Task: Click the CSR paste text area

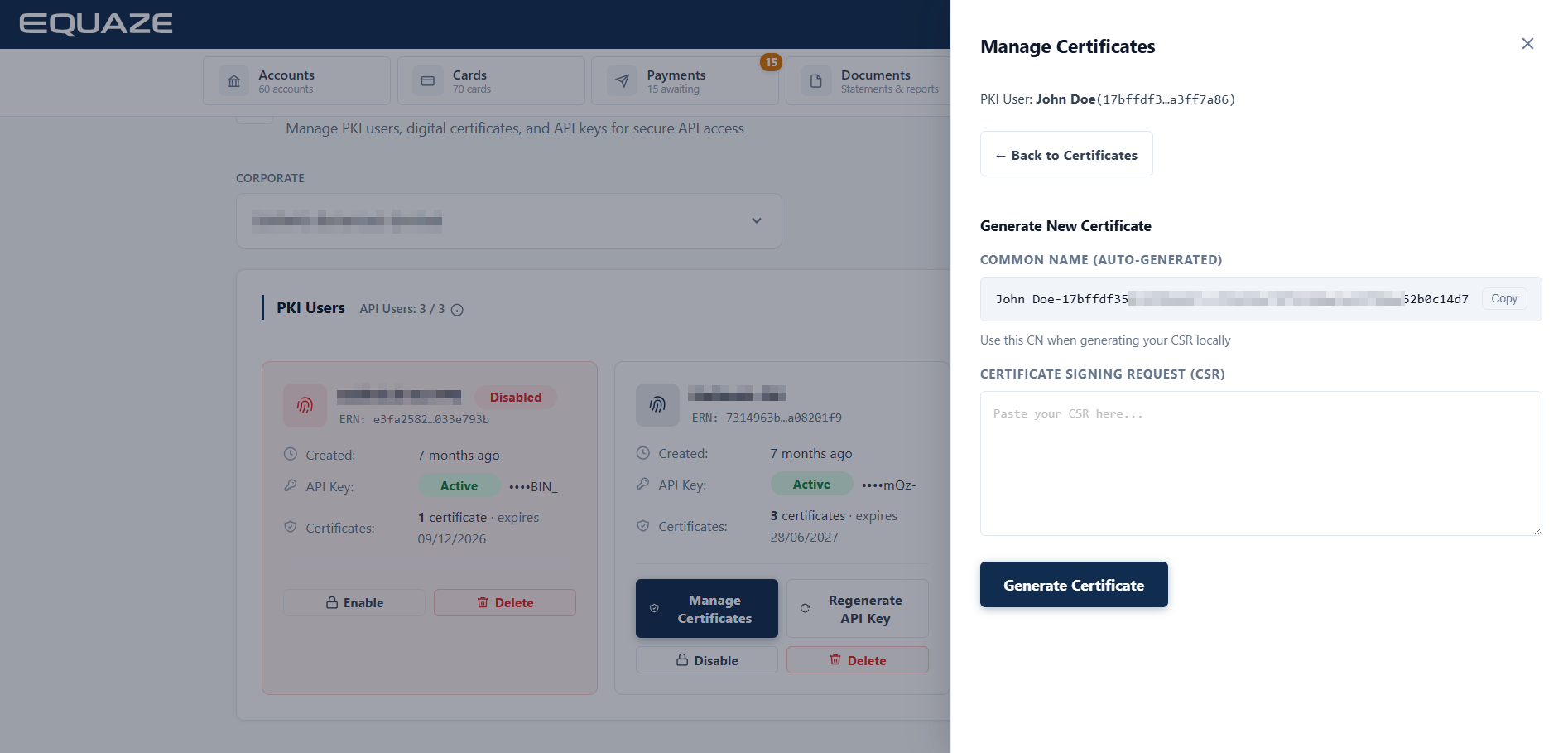Action: click(x=1261, y=464)
